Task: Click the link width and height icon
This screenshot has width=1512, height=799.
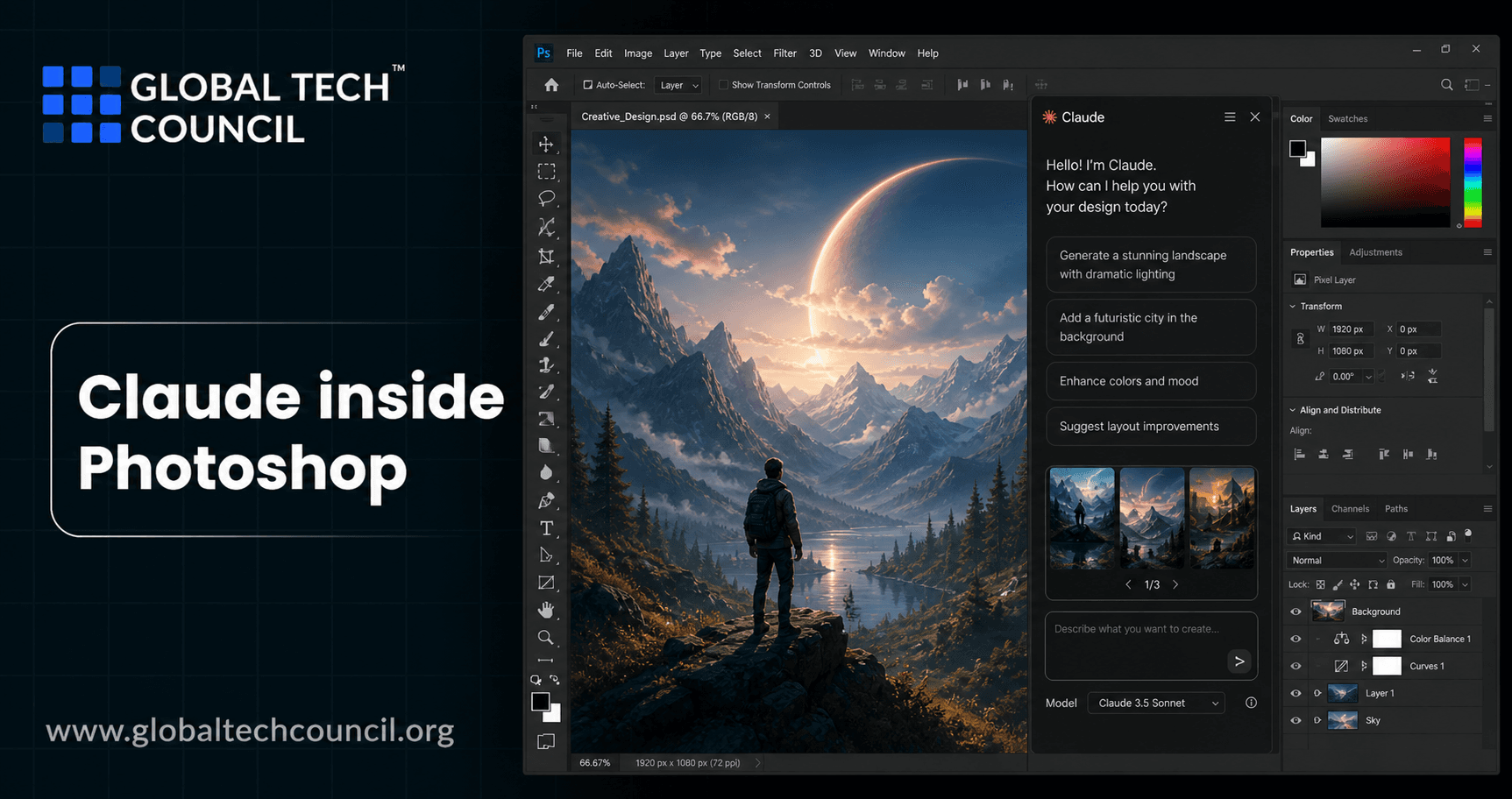Action: coord(1300,339)
